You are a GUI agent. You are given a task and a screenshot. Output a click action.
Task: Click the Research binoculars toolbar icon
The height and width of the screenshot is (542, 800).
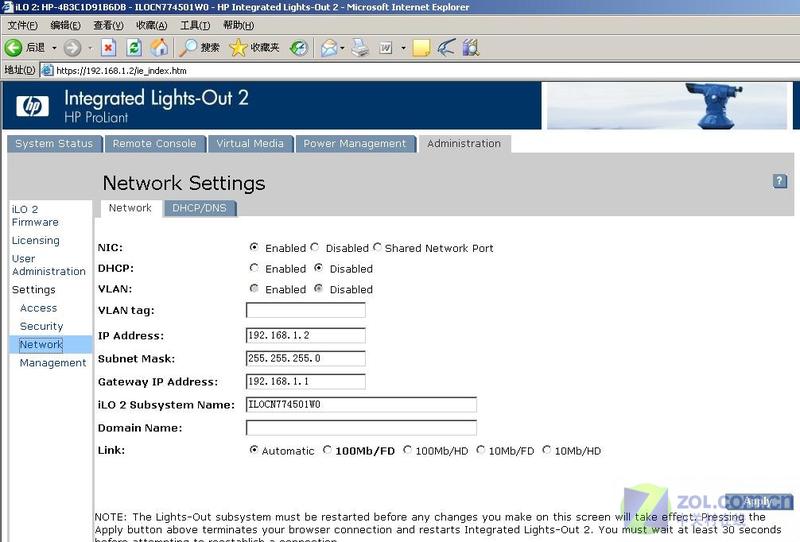pyautogui.click(x=471, y=48)
